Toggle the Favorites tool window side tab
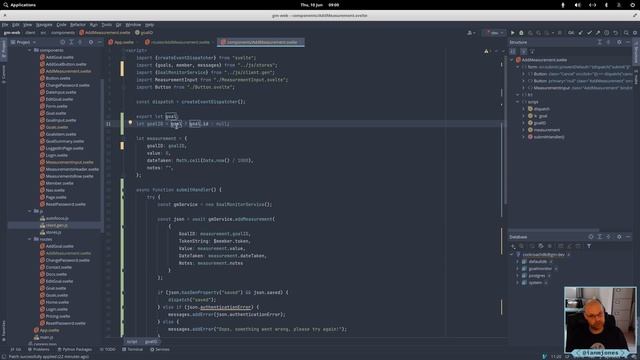The width and height of the screenshot is (640, 360). point(4,331)
